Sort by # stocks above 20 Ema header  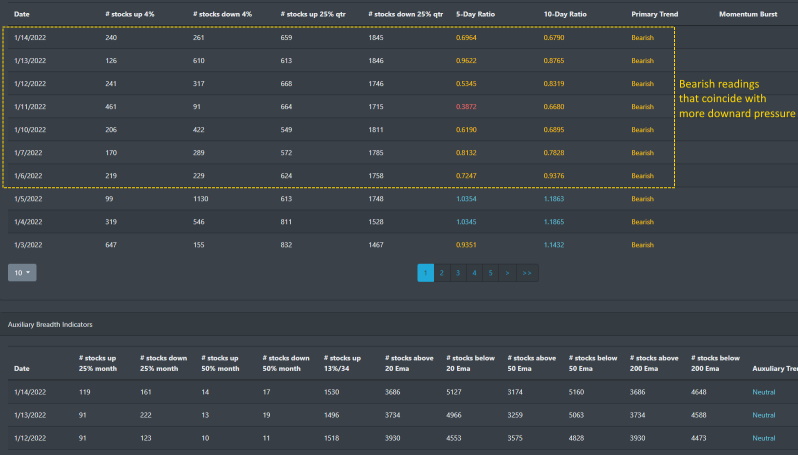pyautogui.click(x=409, y=363)
